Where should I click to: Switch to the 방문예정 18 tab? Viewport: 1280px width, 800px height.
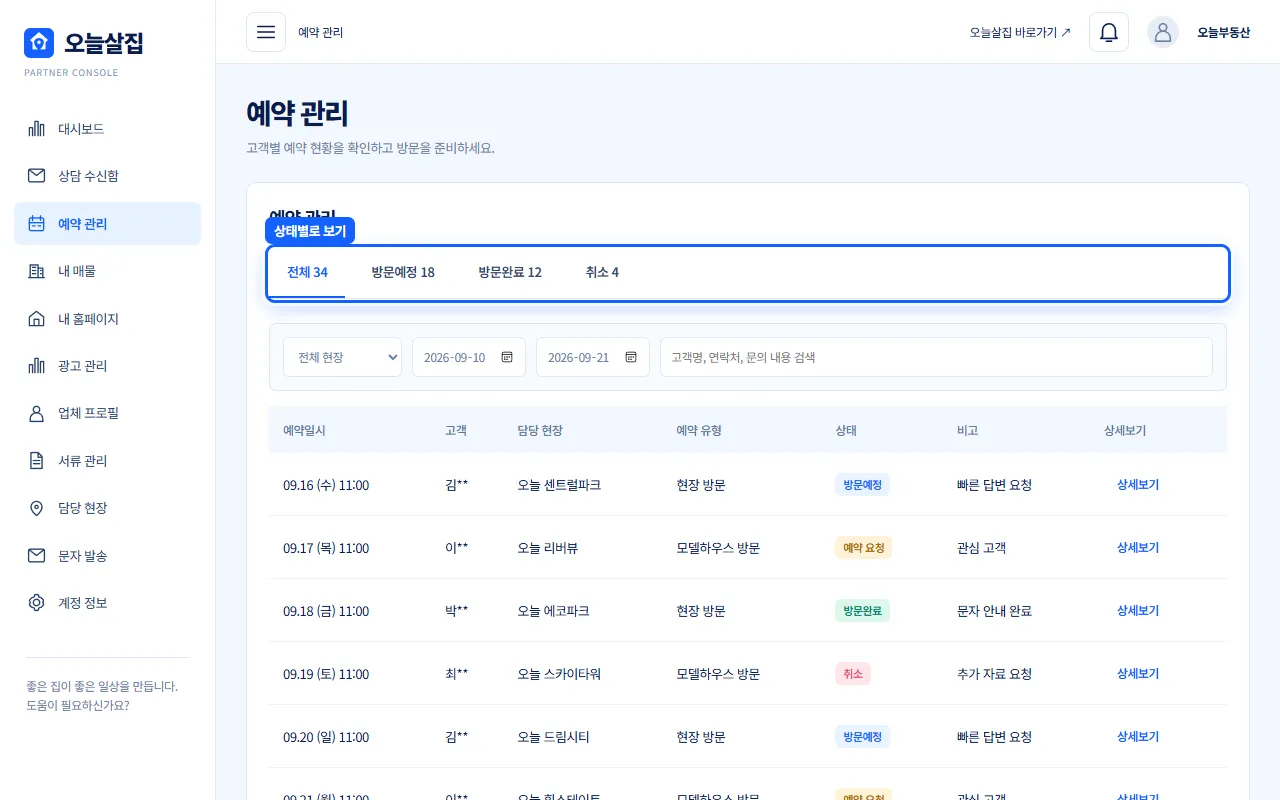403,272
